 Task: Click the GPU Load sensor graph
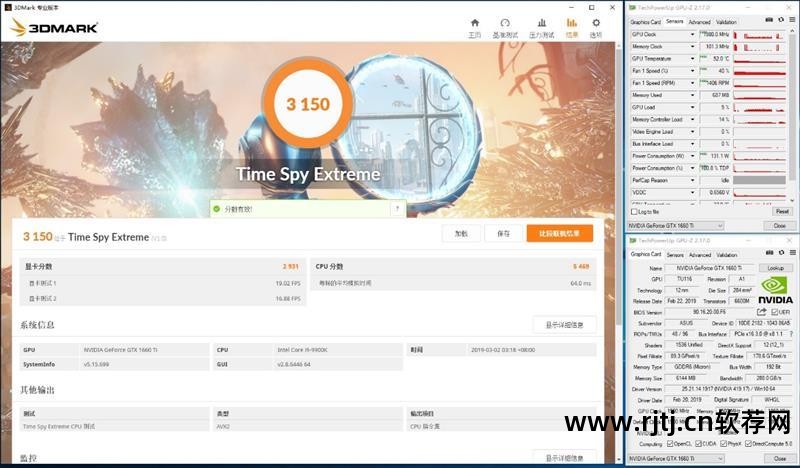759,107
